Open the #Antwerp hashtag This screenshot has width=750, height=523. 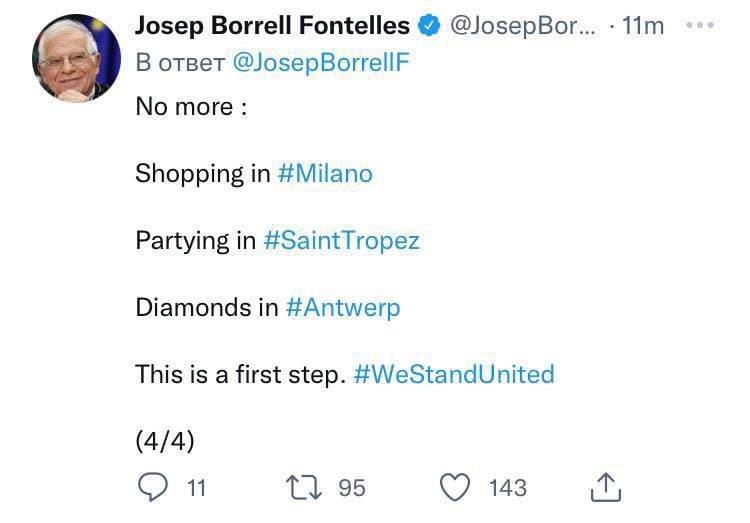pos(342,307)
